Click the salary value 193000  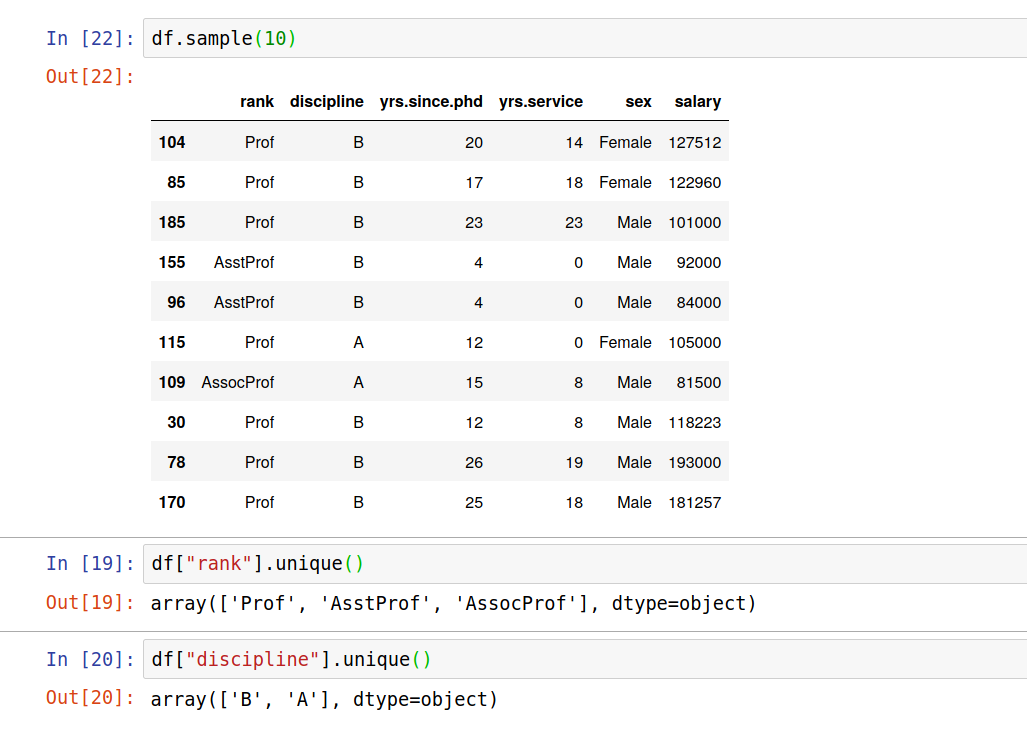[x=697, y=462]
